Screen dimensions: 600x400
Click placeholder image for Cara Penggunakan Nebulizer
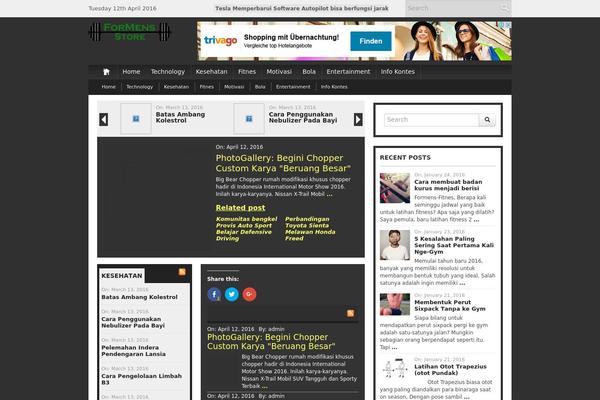[x=249, y=119]
